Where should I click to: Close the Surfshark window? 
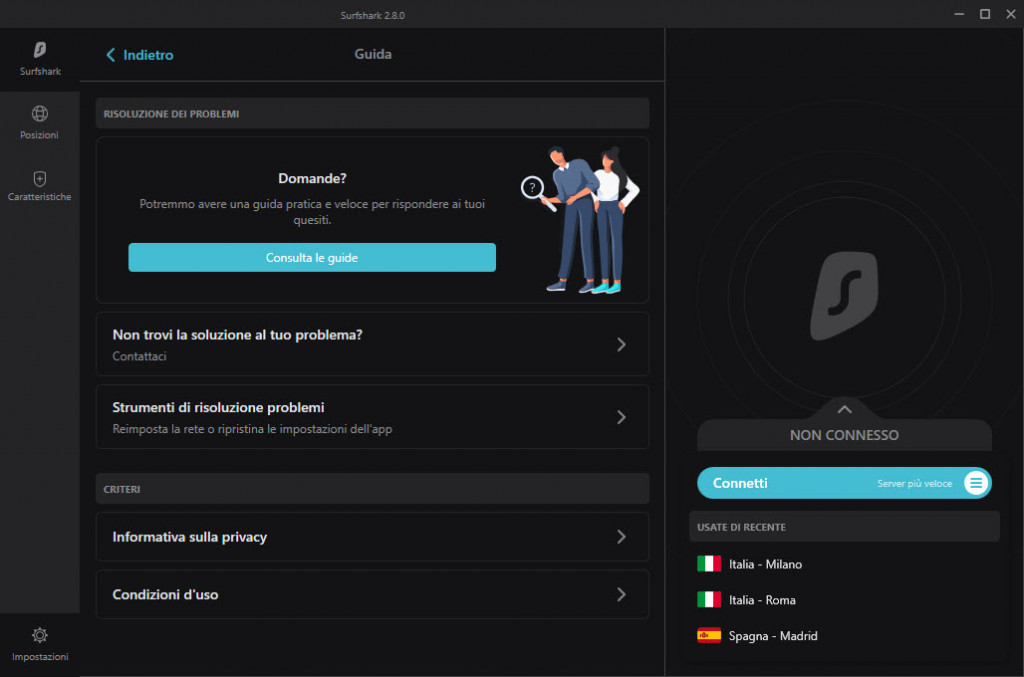(x=1011, y=14)
